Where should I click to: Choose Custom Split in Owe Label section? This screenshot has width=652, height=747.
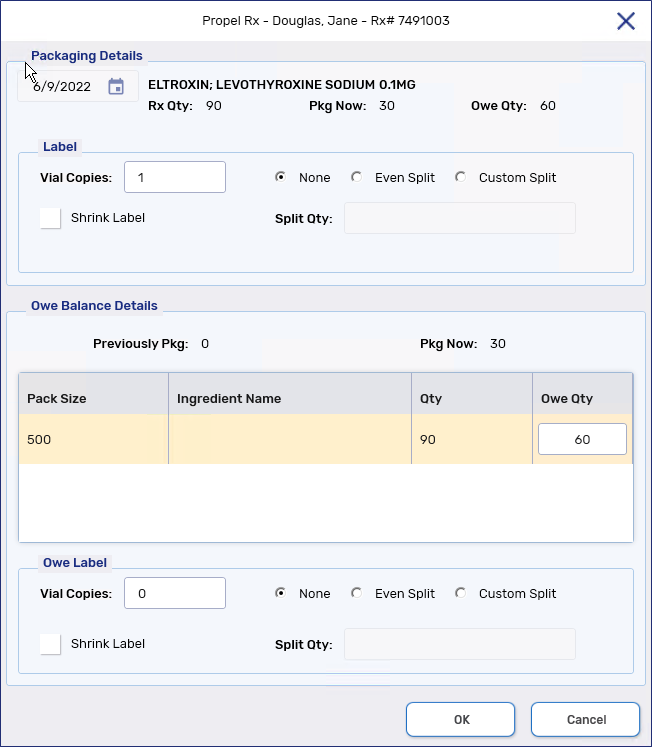point(461,593)
